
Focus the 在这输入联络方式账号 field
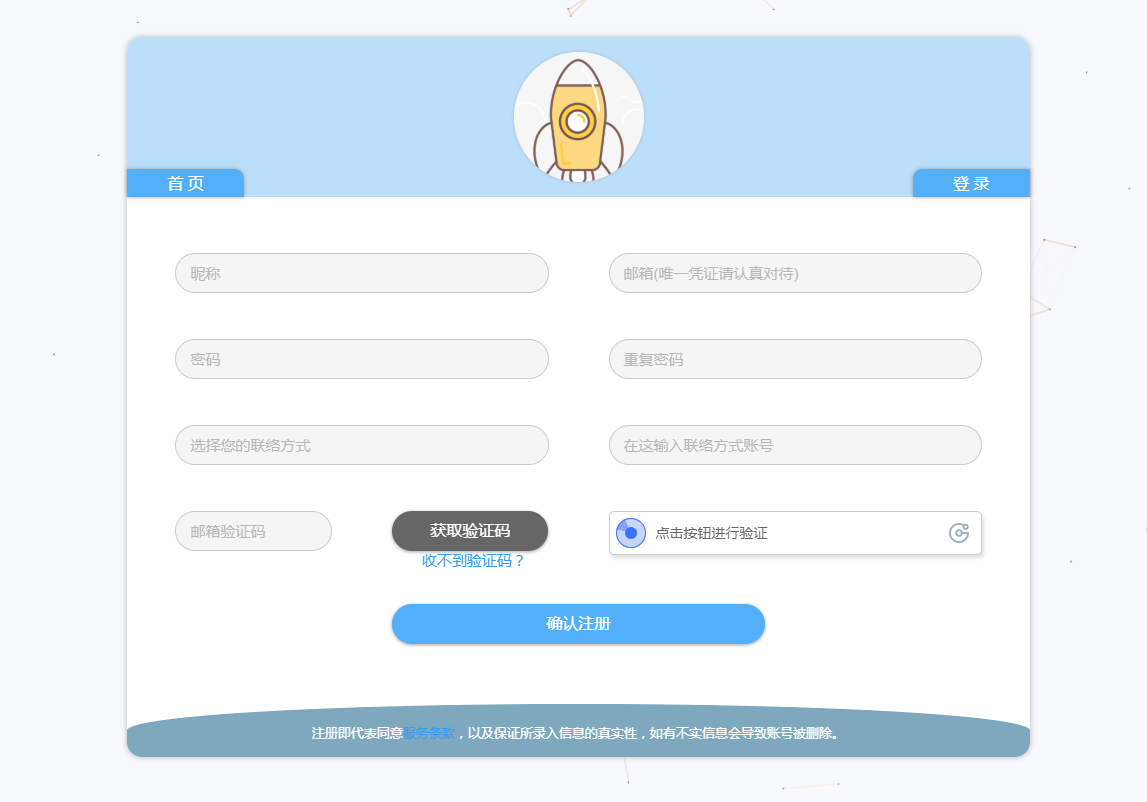pos(795,445)
